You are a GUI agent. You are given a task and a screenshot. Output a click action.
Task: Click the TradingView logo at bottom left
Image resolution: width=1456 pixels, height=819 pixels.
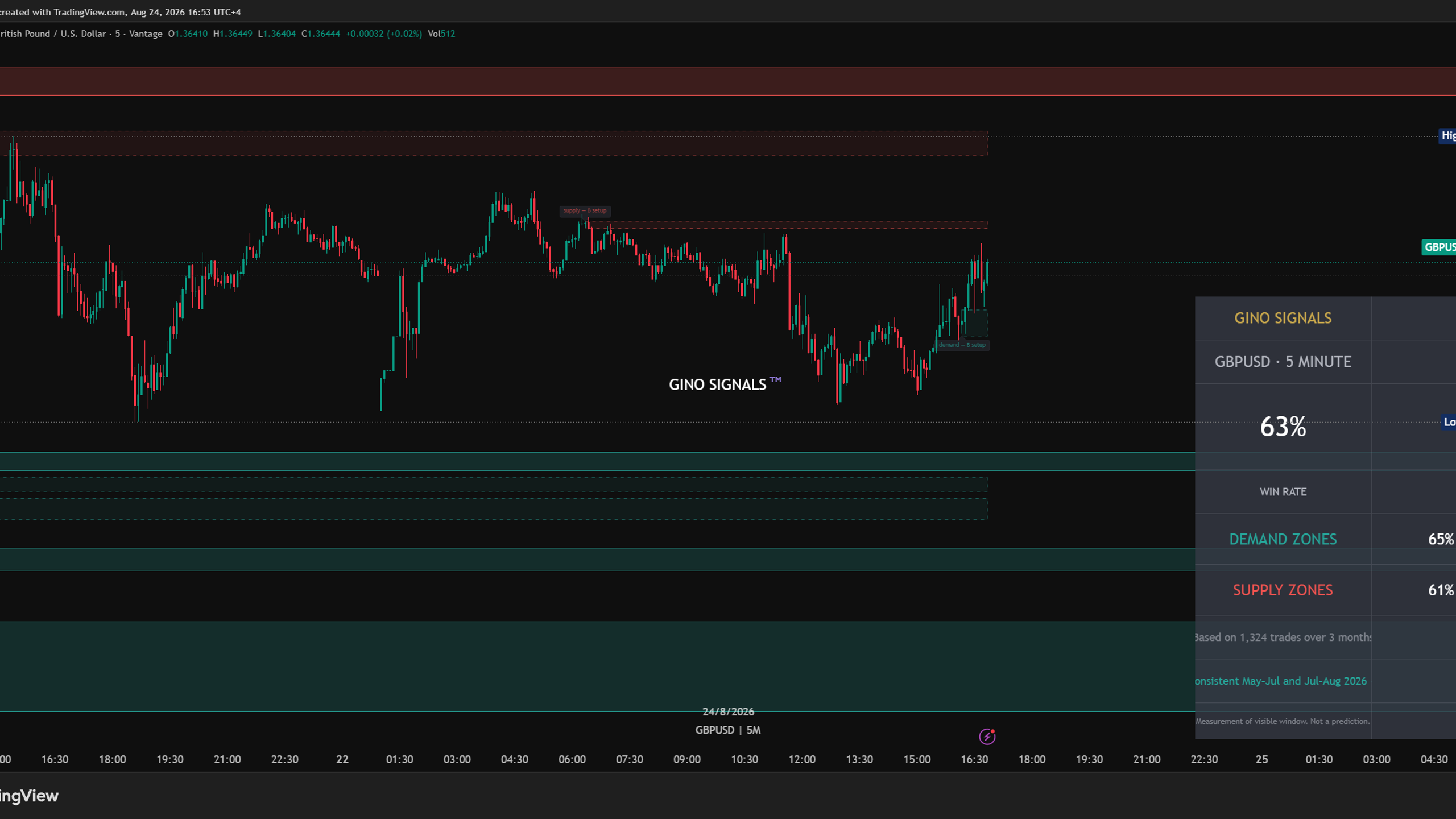[29, 796]
